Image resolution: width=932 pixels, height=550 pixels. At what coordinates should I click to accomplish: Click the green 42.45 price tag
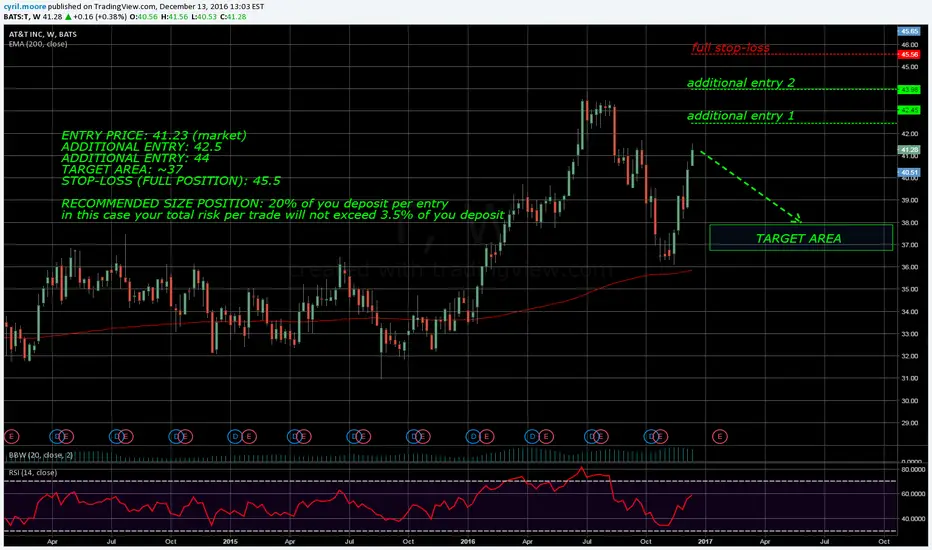tap(909, 110)
